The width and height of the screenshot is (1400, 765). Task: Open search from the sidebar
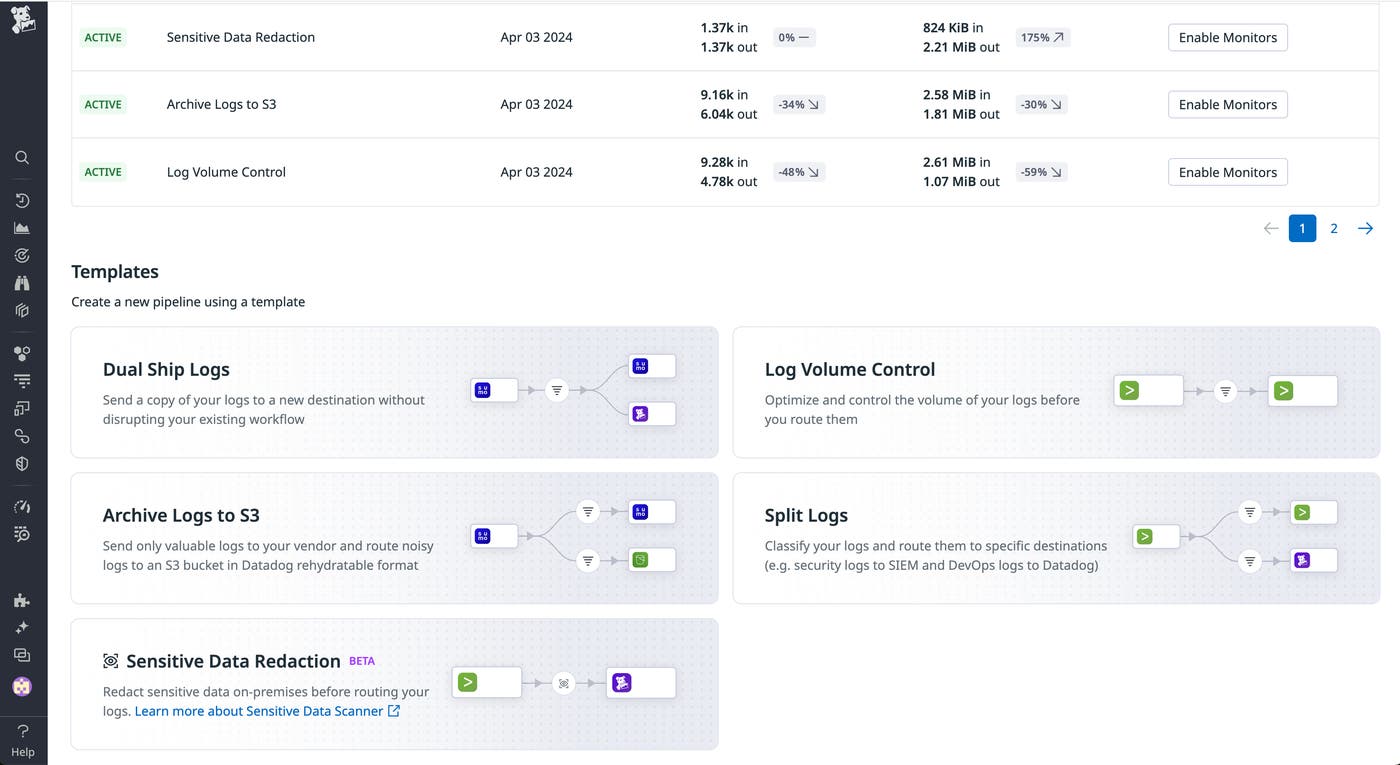(22, 157)
